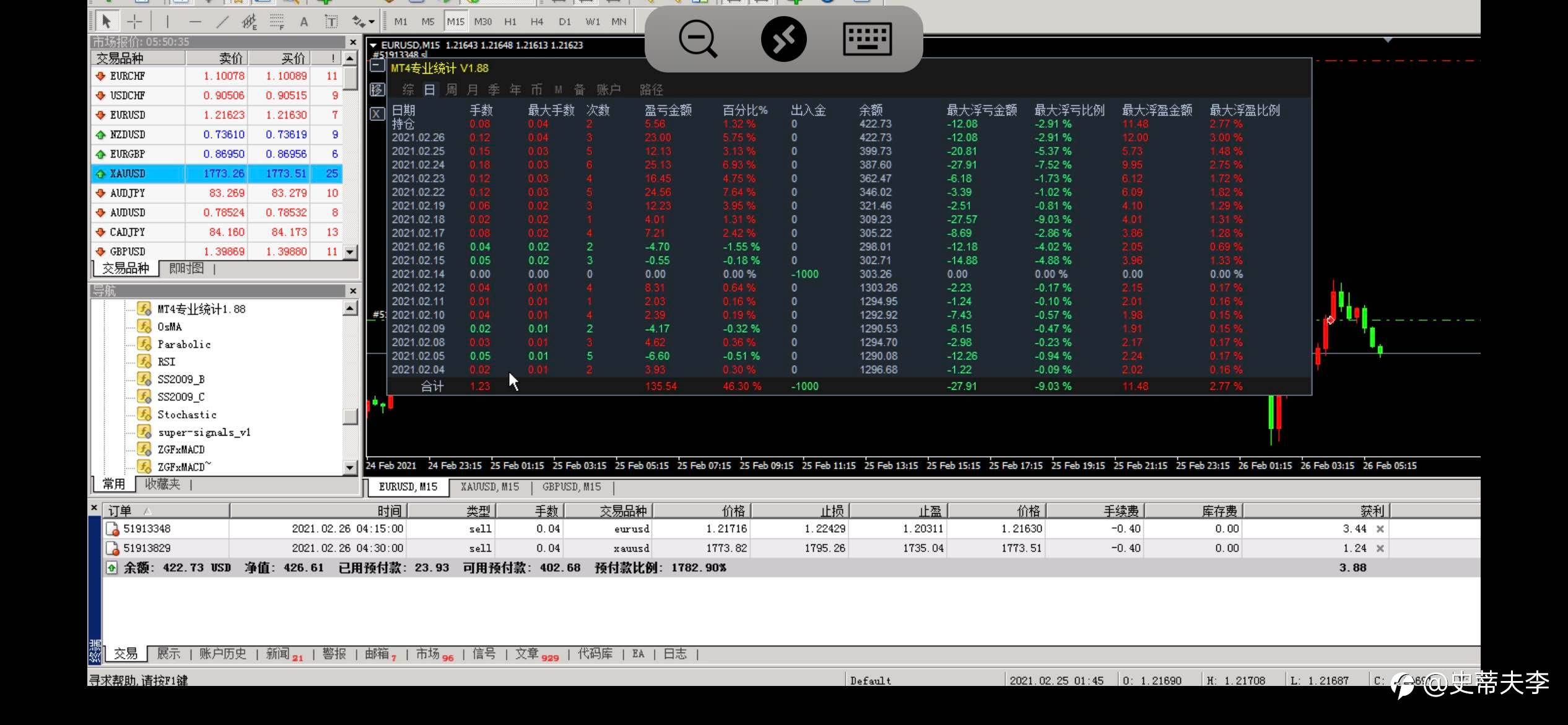
Task: Click the zoom out magnifier icon
Action: pyautogui.click(x=698, y=38)
